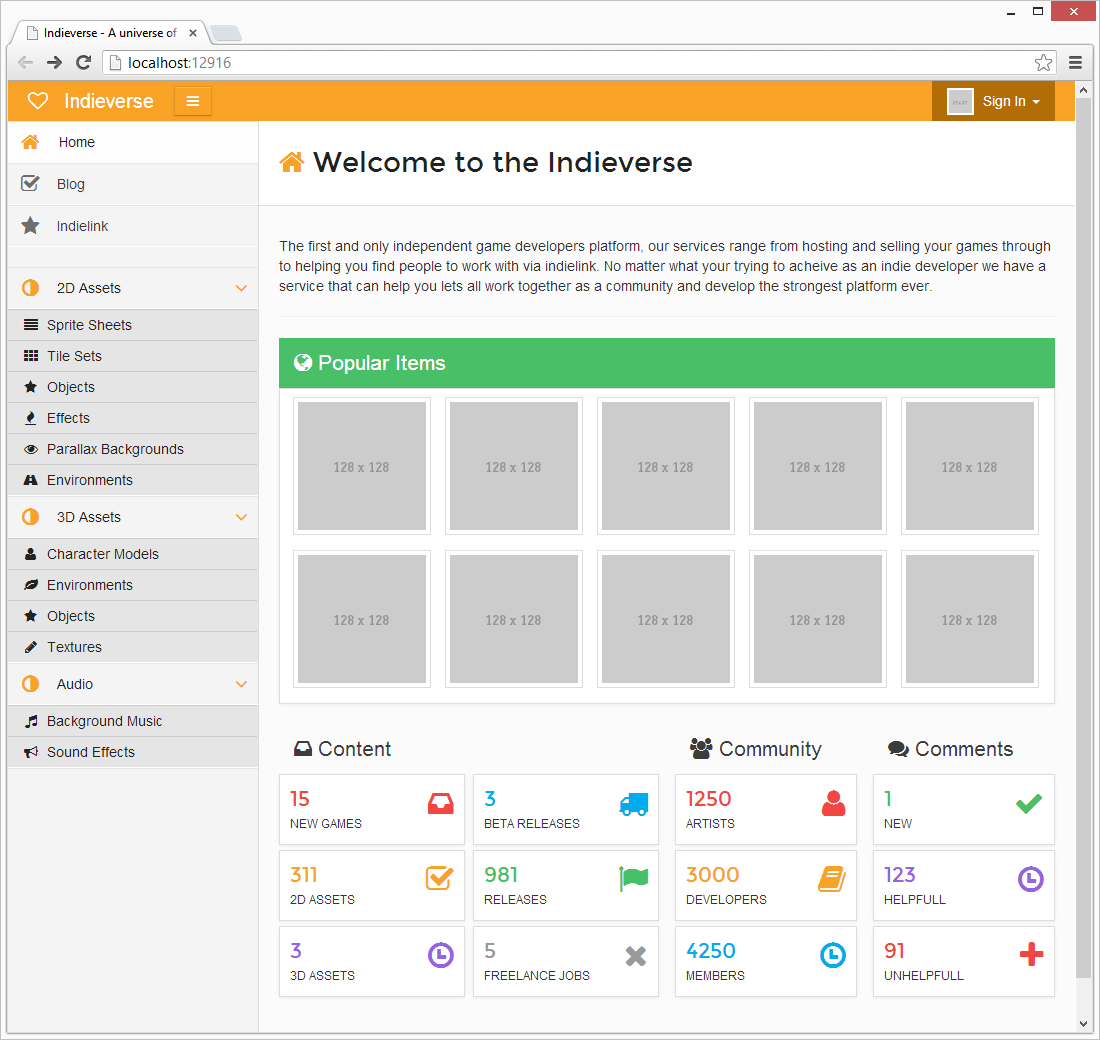Click the 2D Assets checkmark tile icon

tap(440, 878)
